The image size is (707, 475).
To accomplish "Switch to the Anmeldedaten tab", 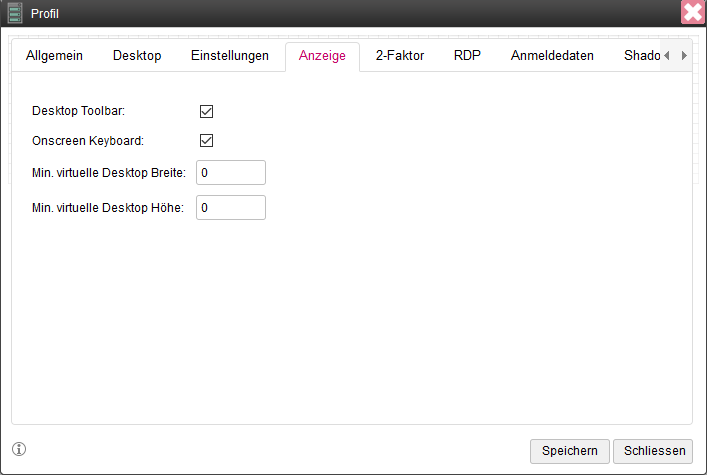I will point(552,55).
